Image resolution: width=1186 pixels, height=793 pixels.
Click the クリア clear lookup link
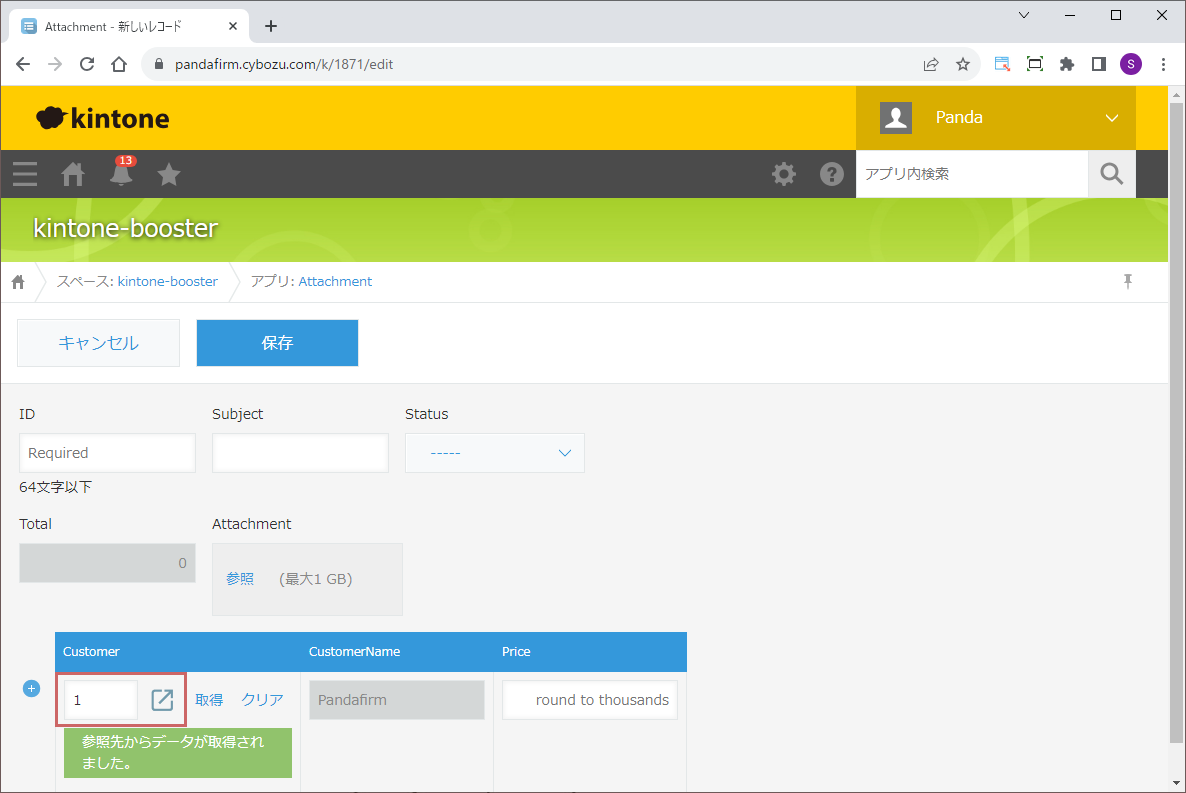(x=262, y=700)
